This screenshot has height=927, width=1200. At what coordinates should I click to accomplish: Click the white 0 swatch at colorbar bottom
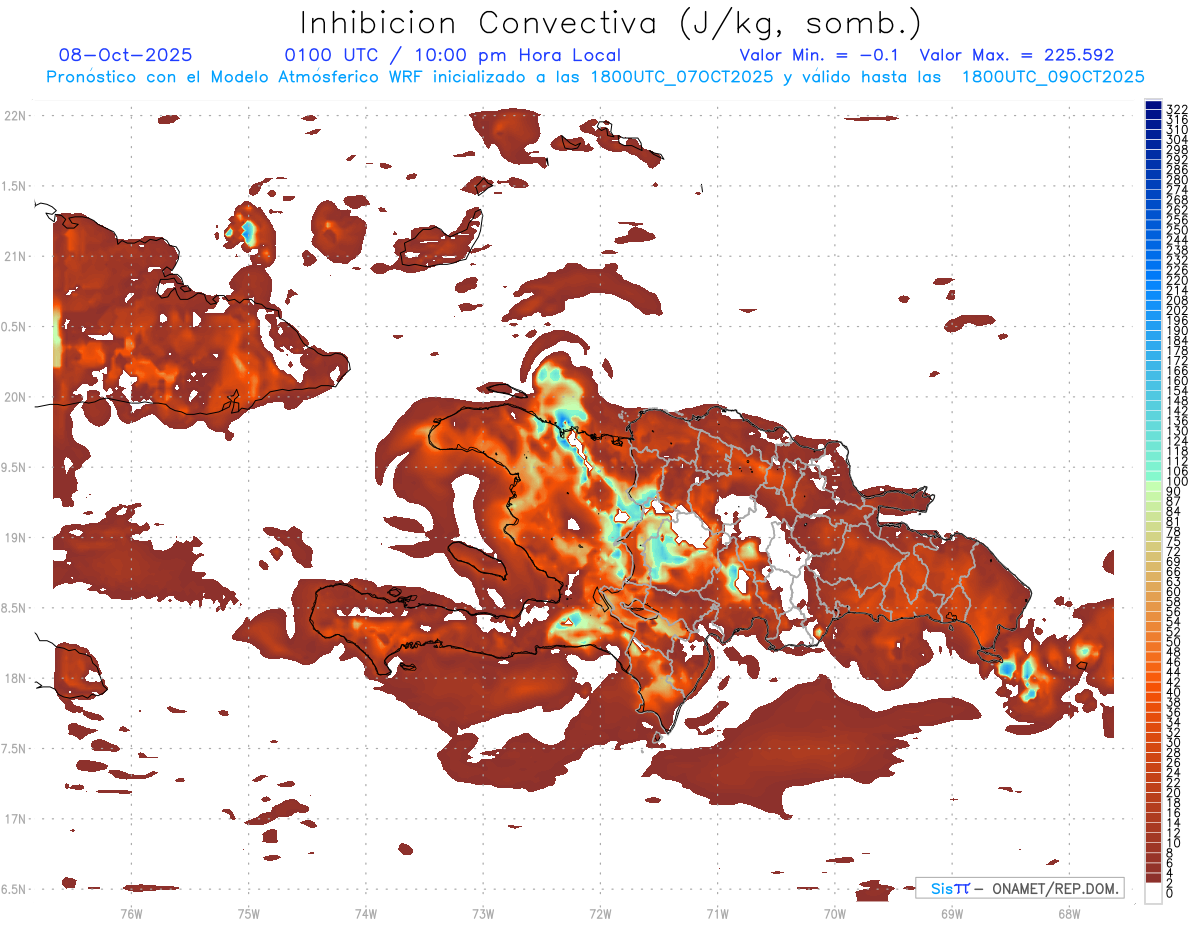tap(1153, 894)
